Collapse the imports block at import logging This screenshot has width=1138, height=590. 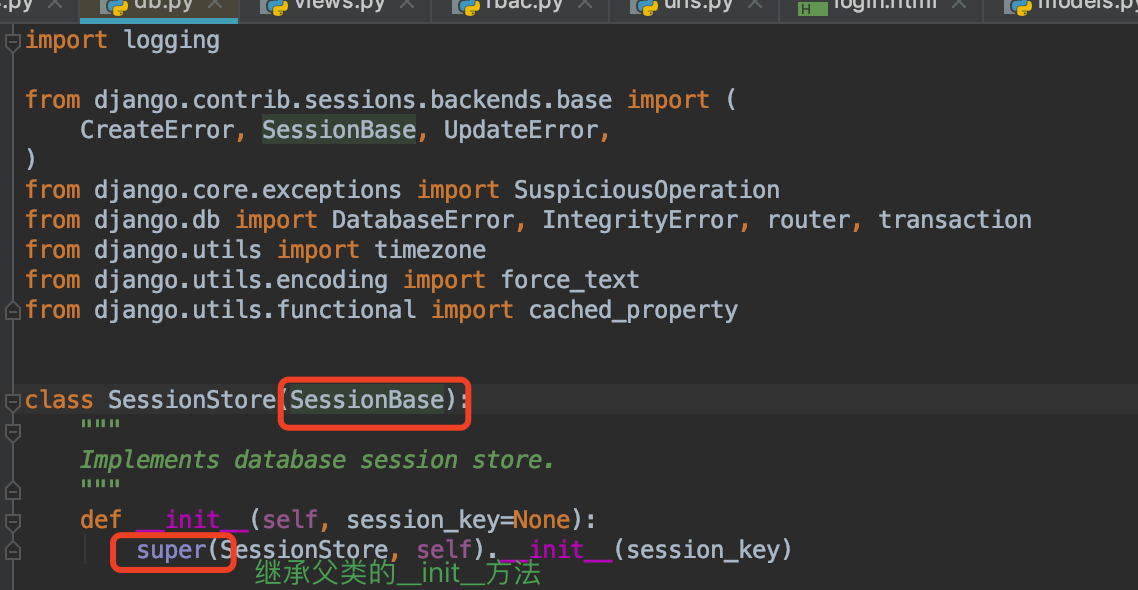click(x=12, y=43)
